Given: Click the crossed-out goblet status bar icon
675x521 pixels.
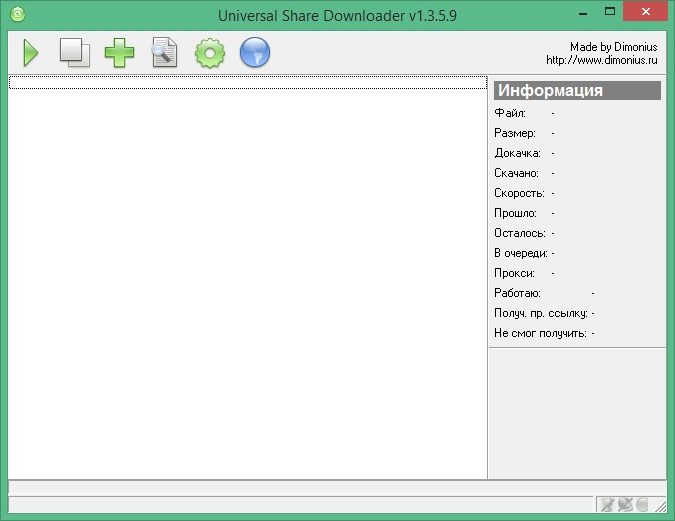Looking at the screenshot, I should tap(607, 504).
